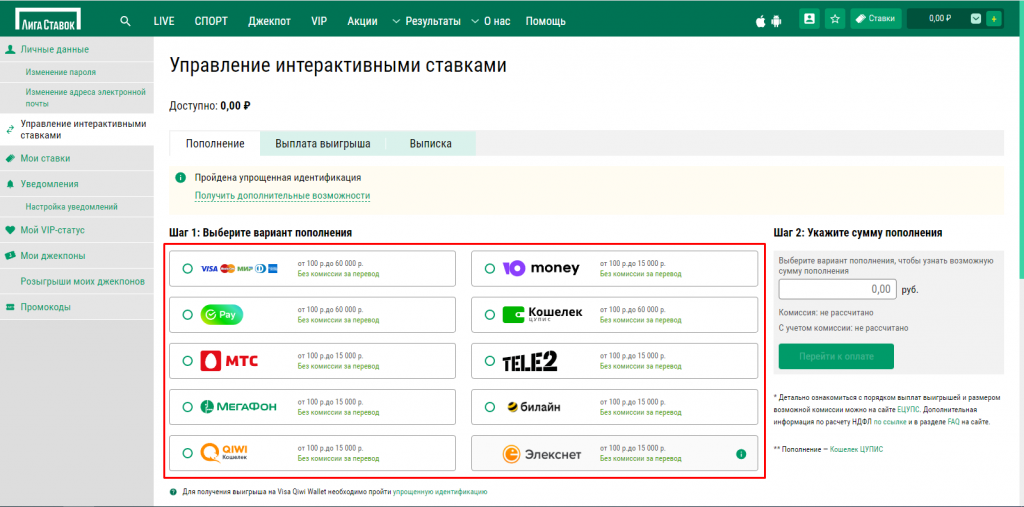Switch to the Выписка tab

tap(430, 144)
